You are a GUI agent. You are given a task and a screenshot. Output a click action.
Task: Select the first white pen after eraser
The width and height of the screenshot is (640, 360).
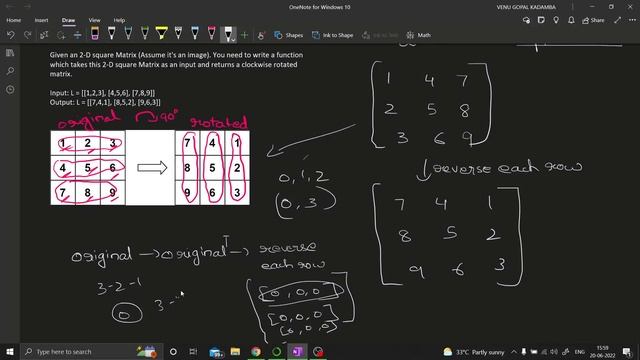click(111, 33)
